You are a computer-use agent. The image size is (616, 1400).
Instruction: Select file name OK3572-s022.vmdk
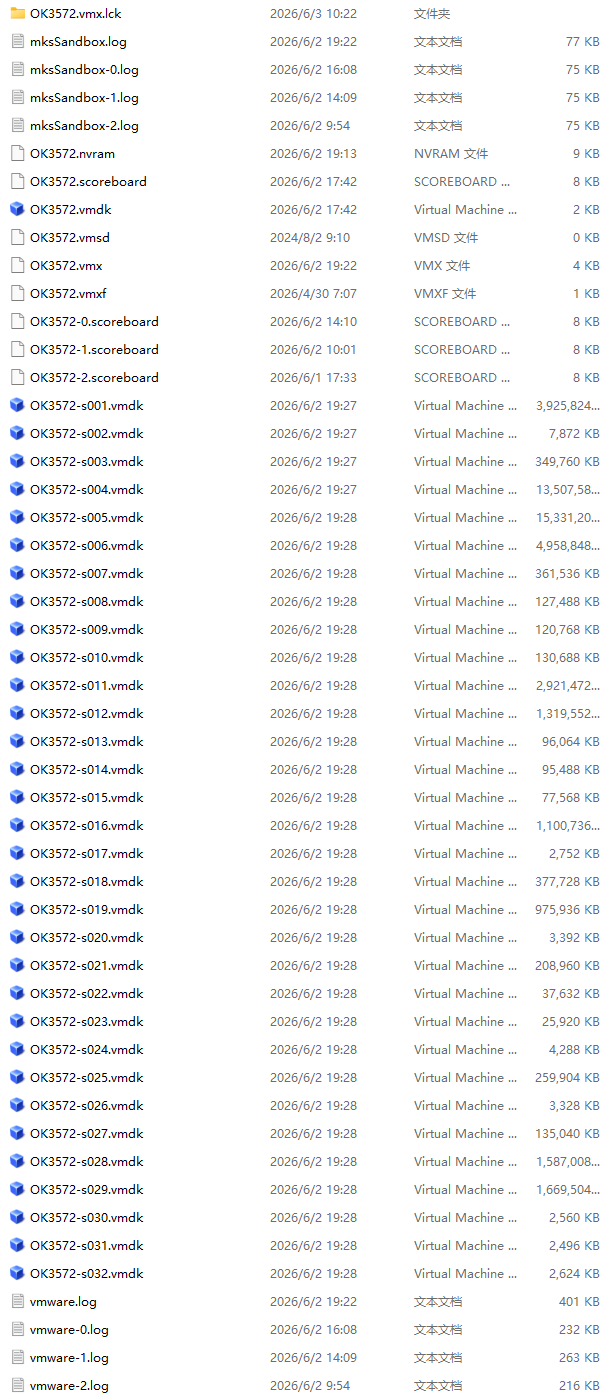[87, 994]
